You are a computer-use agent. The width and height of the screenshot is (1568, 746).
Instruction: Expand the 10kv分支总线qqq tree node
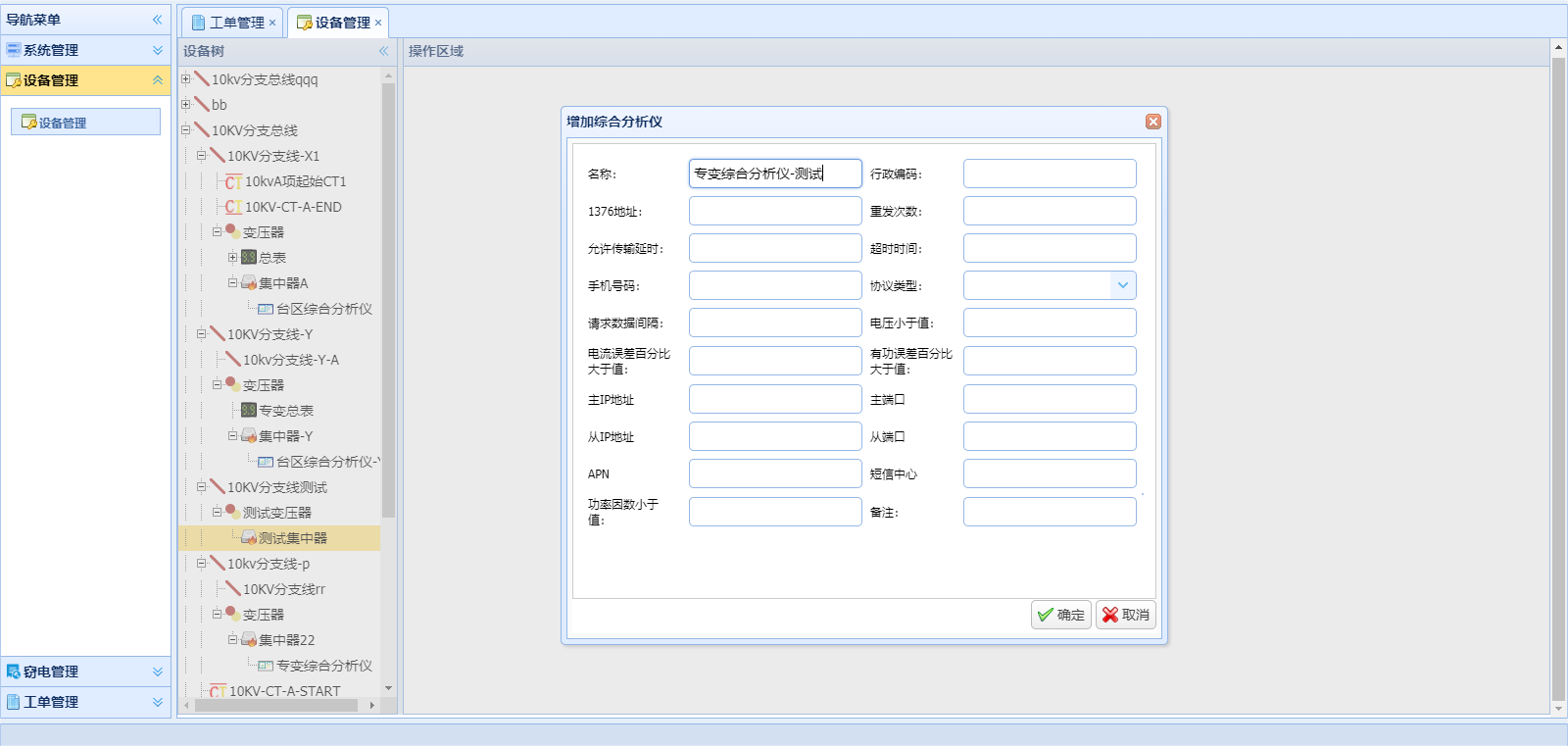click(x=186, y=78)
